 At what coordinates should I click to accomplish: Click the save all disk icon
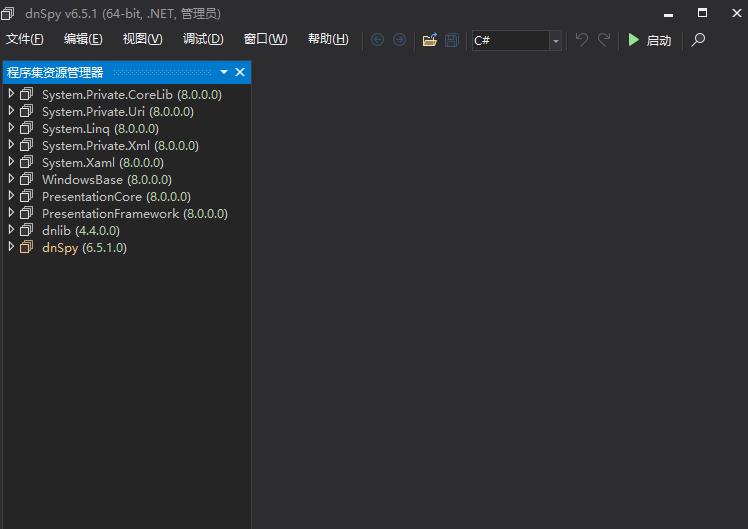(x=451, y=40)
